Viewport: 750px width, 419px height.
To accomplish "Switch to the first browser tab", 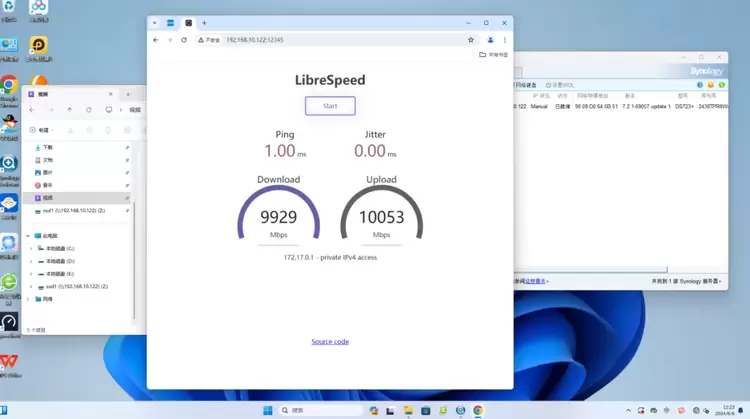I will click(170, 22).
